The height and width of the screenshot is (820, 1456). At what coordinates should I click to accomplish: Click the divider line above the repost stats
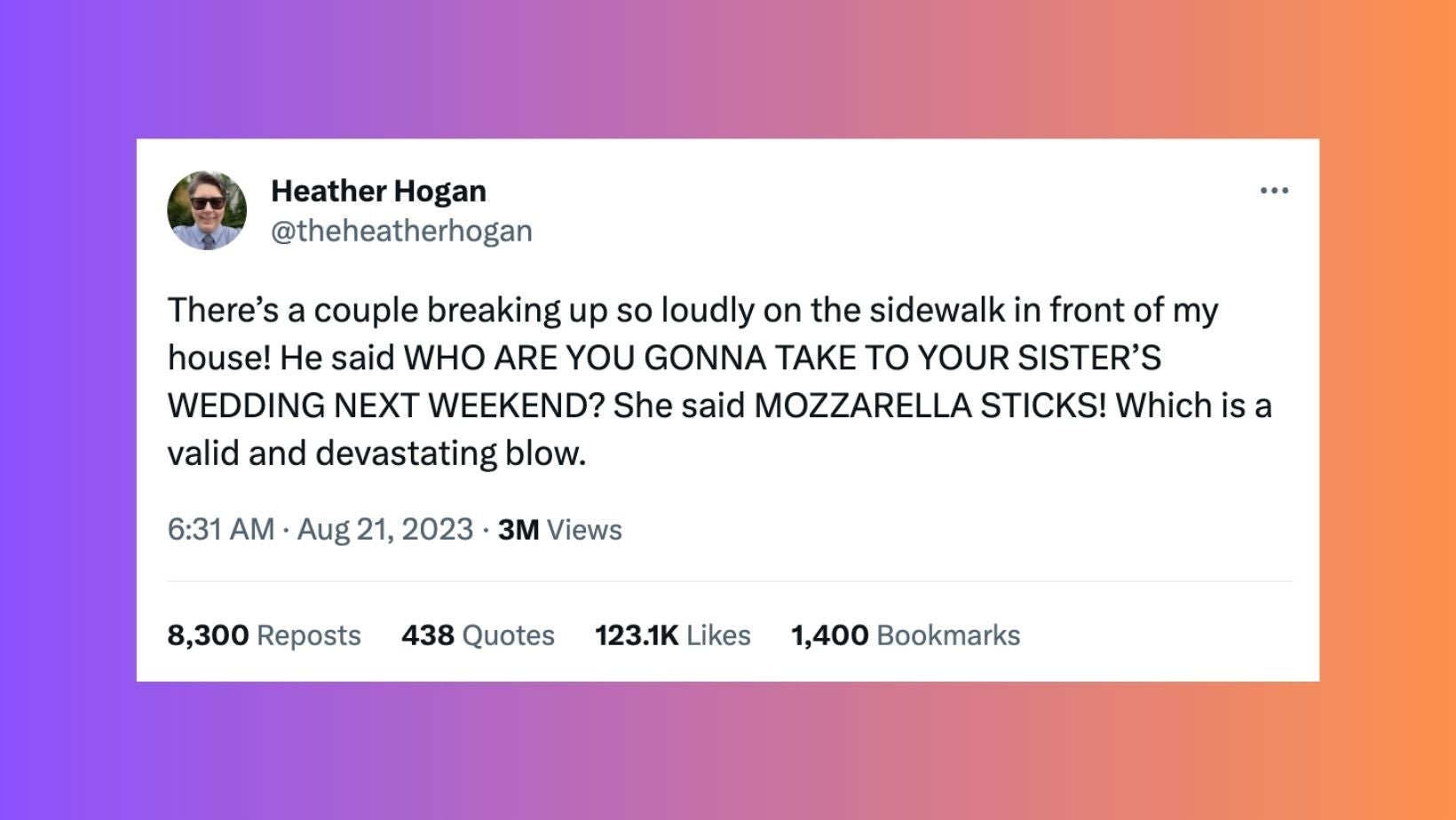pyautogui.click(x=729, y=582)
